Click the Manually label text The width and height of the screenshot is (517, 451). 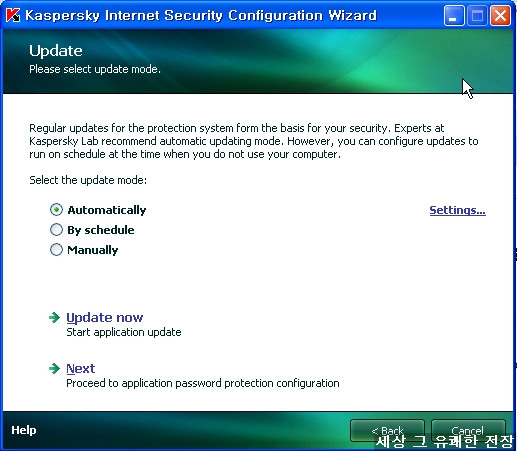pyautogui.click(x=93, y=250)
